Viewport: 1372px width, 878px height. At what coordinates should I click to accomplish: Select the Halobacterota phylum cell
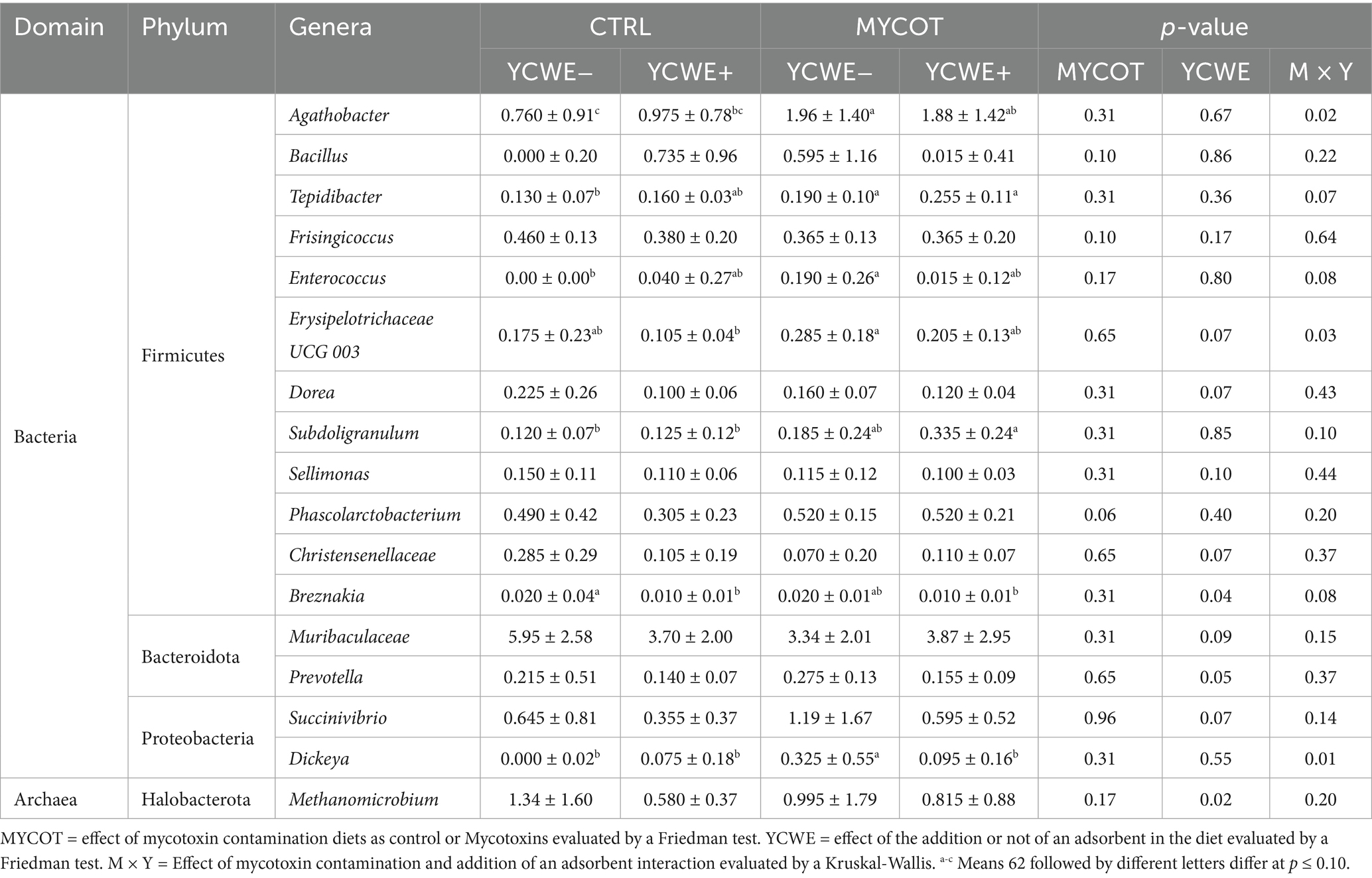(196, 799)
